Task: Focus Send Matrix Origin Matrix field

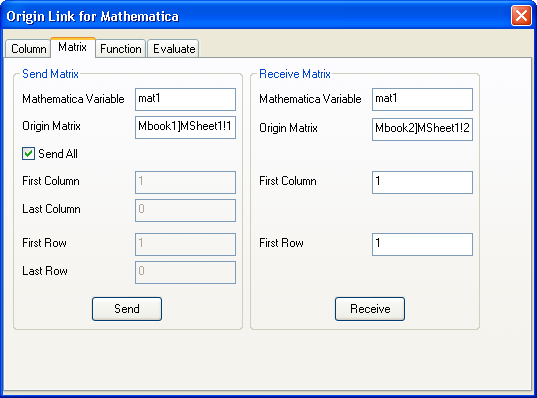Action: pyautogui.click(x=185, y=127)
